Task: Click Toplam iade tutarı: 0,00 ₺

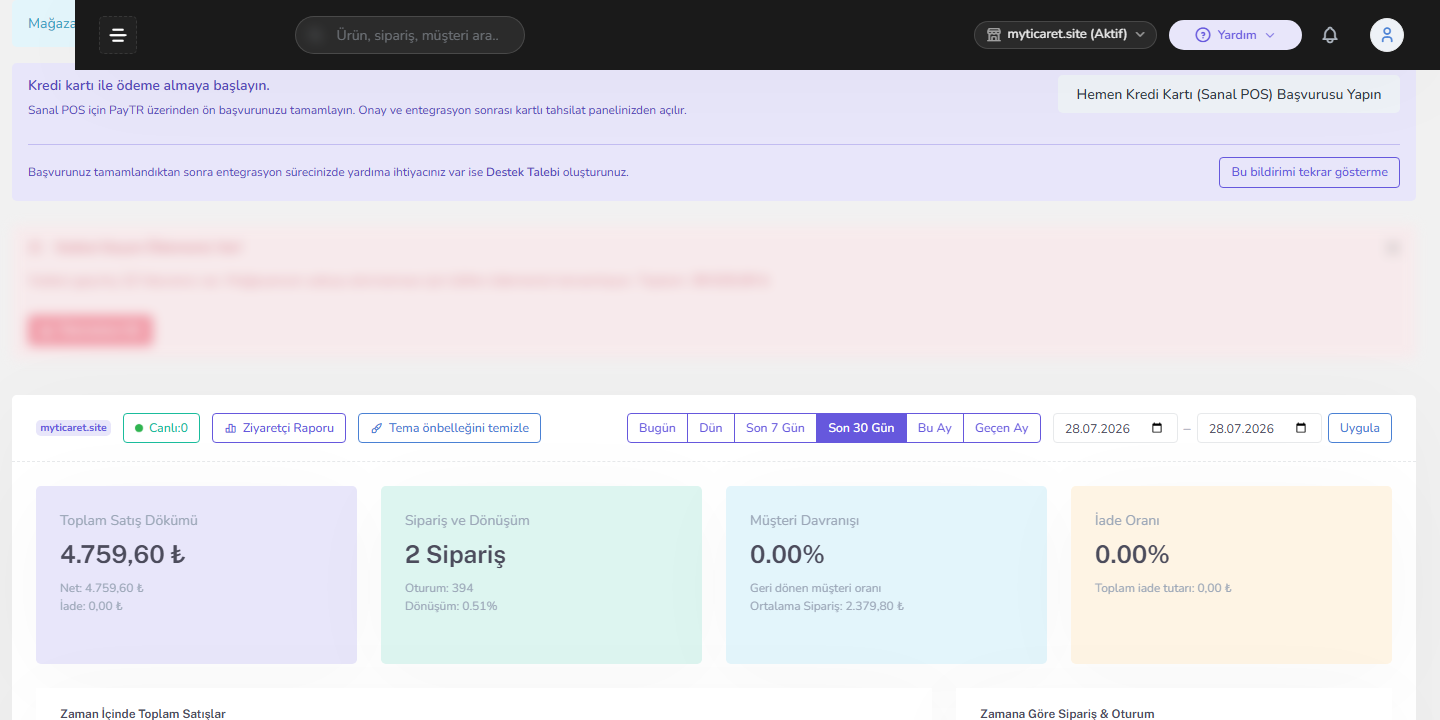Action: coord(1163,588)
